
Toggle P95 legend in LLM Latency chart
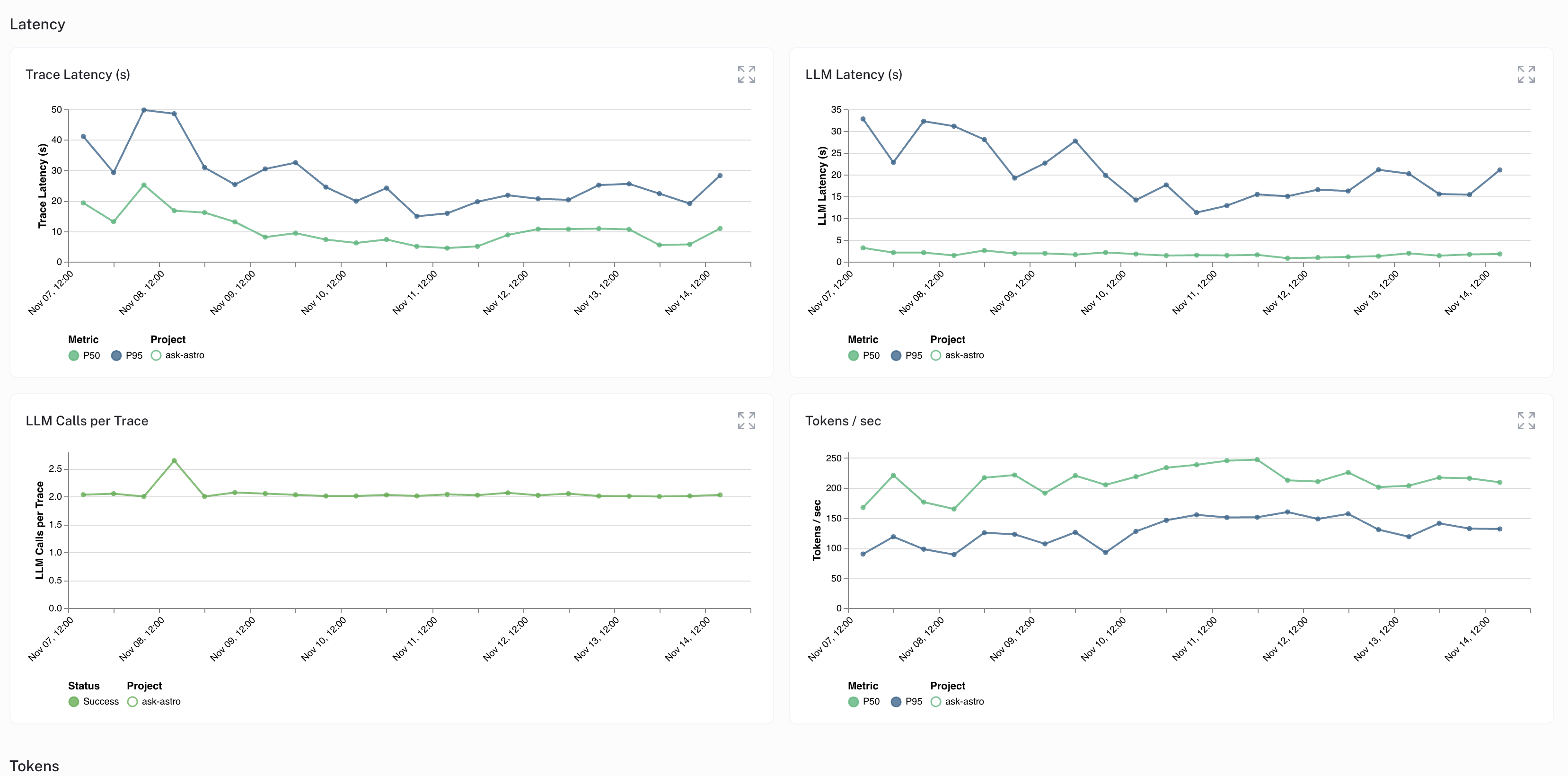[x=907, y=355]
